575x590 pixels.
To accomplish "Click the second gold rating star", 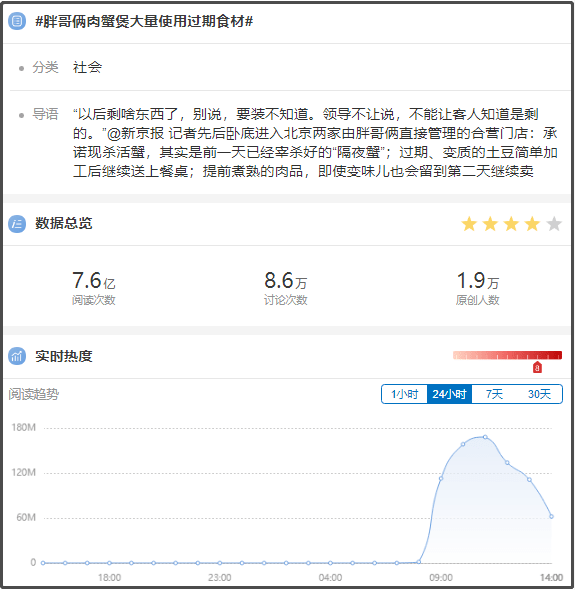I will [490, 224].
